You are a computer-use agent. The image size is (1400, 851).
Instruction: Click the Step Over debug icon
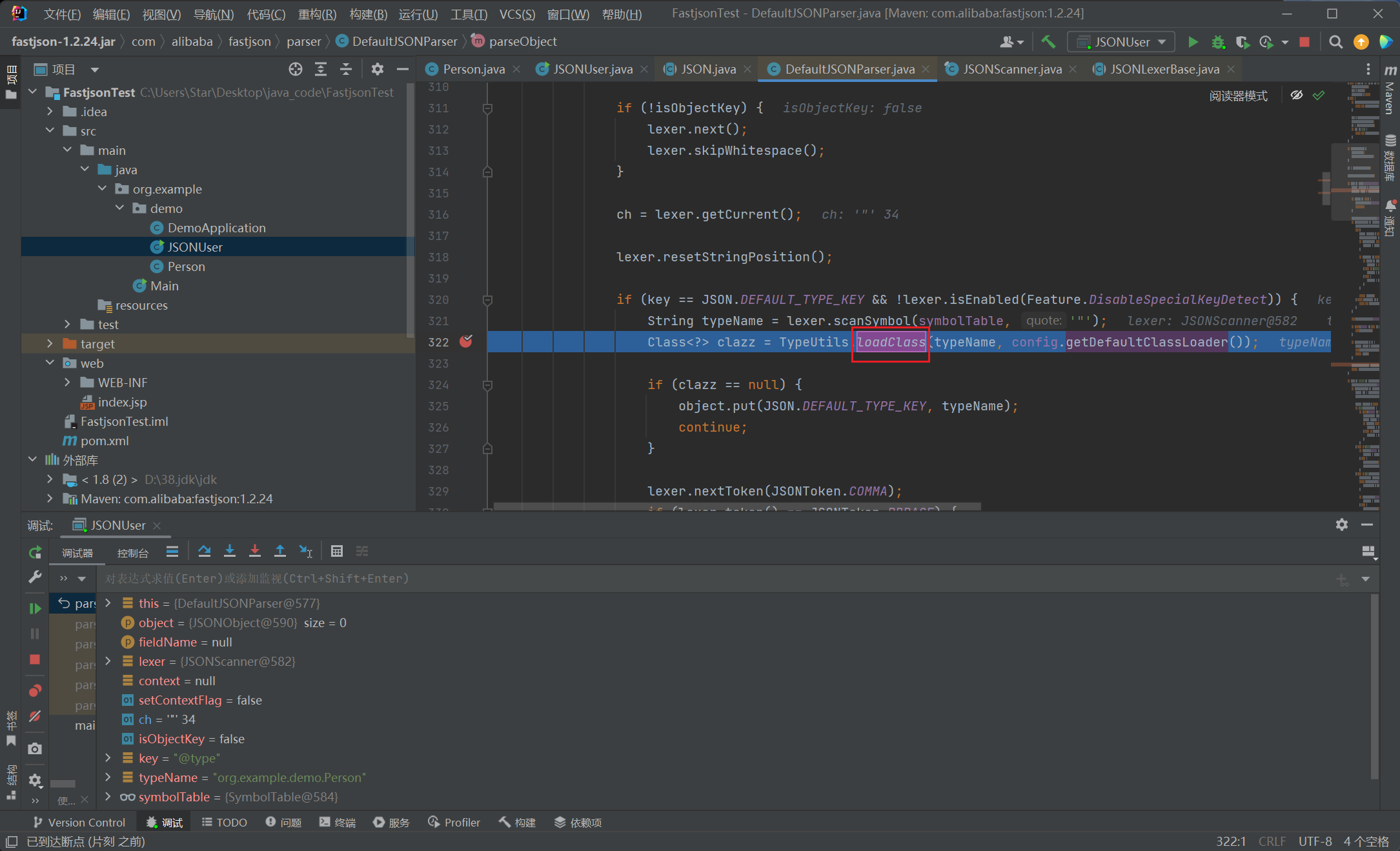[x=205, y=551]
